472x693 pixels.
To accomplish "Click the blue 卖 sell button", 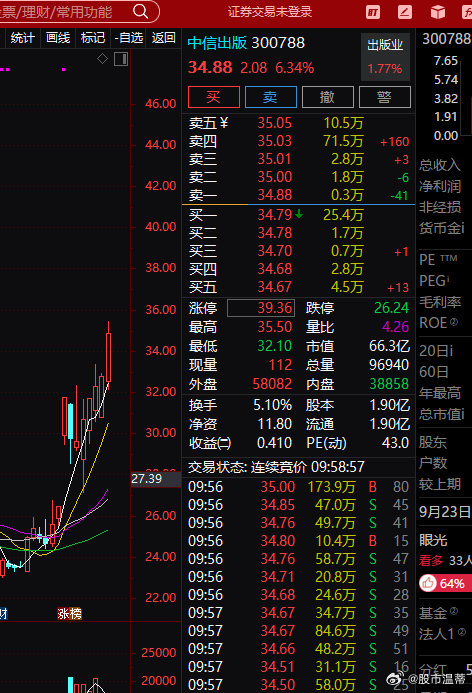I will pos(270,97).
